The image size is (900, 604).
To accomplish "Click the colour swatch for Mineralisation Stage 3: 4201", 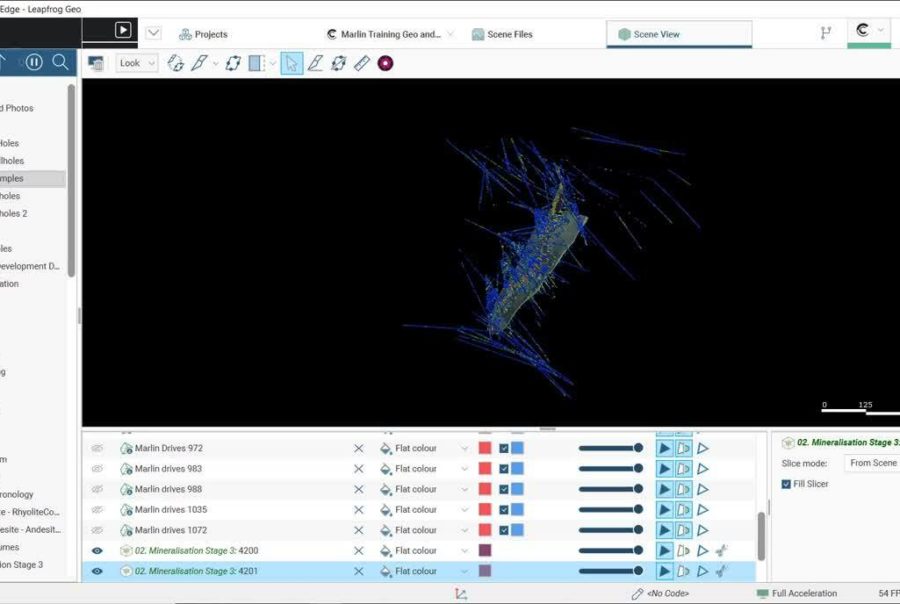I will 483,571.
